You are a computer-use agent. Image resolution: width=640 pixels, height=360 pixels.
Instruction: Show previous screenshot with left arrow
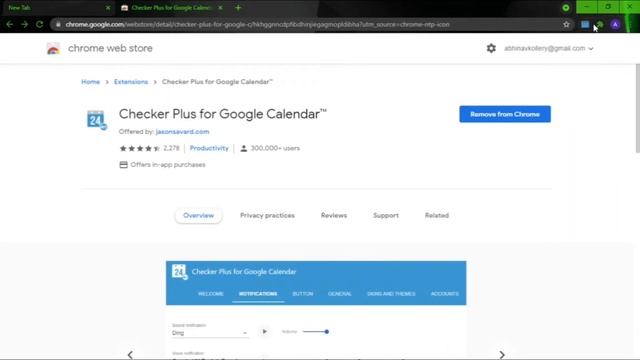[130, 355]
